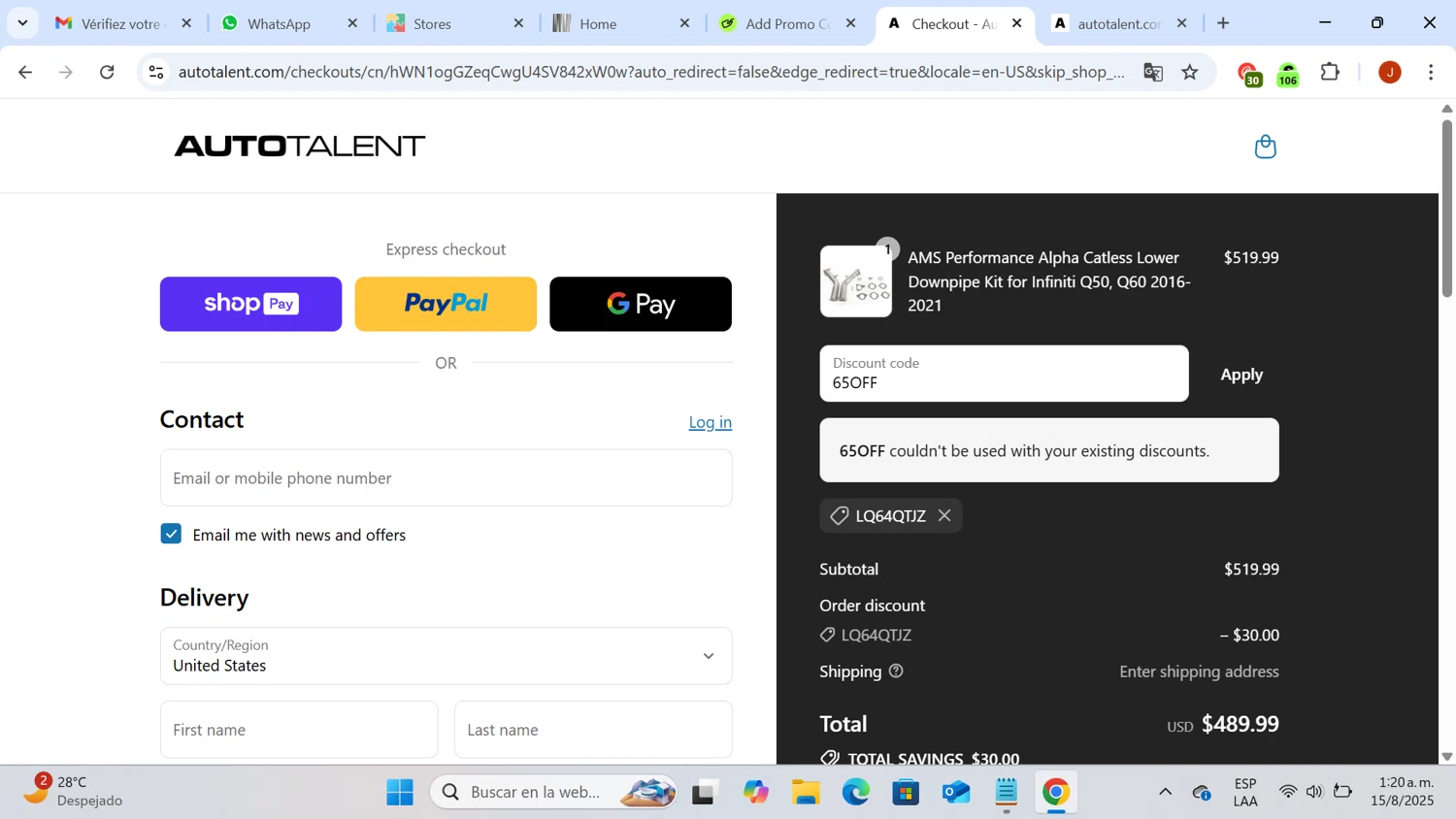Open the AUTOTALENT logo homepage link

(x=299, y=147)
